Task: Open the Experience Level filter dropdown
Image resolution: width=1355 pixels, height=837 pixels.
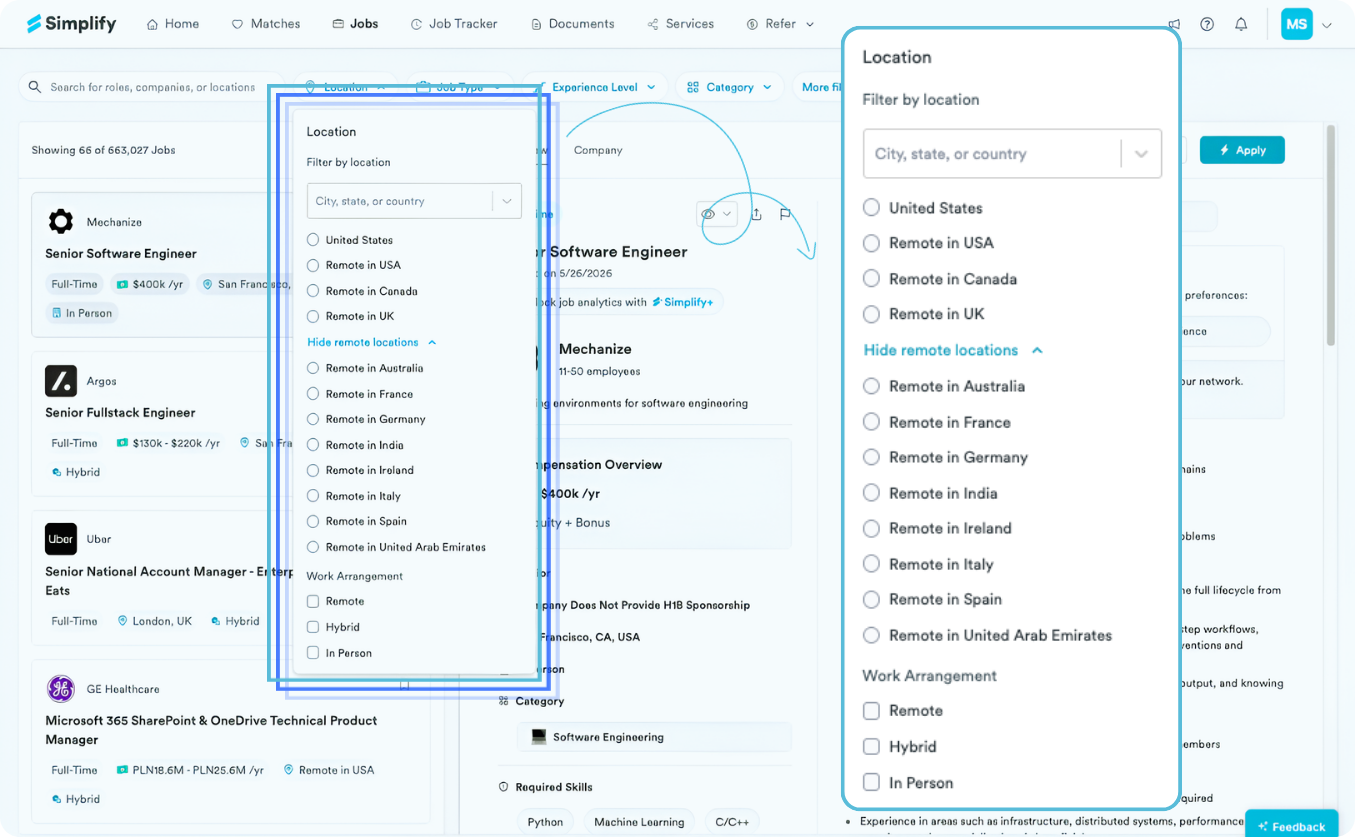Action: pos(596,87)
